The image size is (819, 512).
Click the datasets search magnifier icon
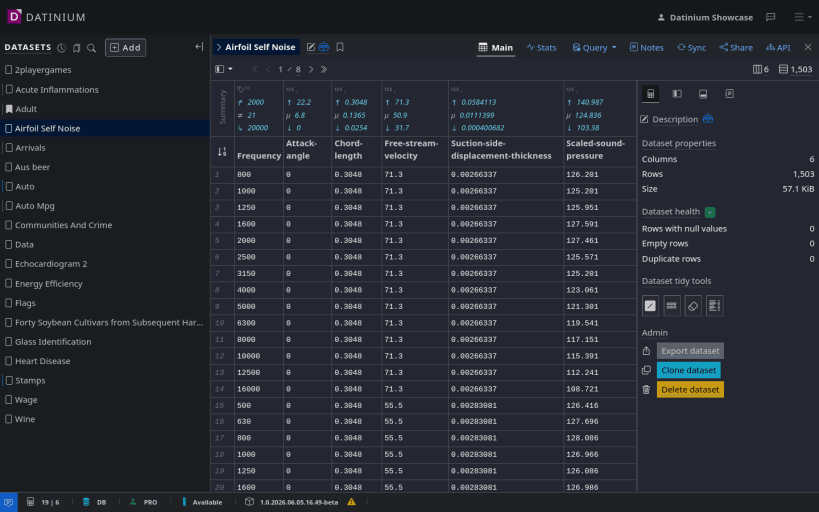pos(91,48)
